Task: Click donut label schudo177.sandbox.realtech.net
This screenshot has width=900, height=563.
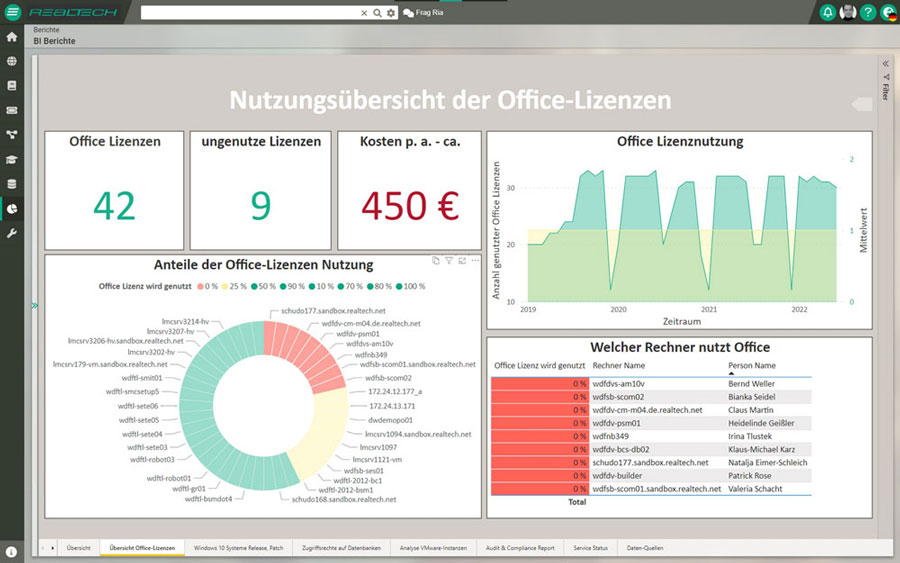Action: pos(333,310)
